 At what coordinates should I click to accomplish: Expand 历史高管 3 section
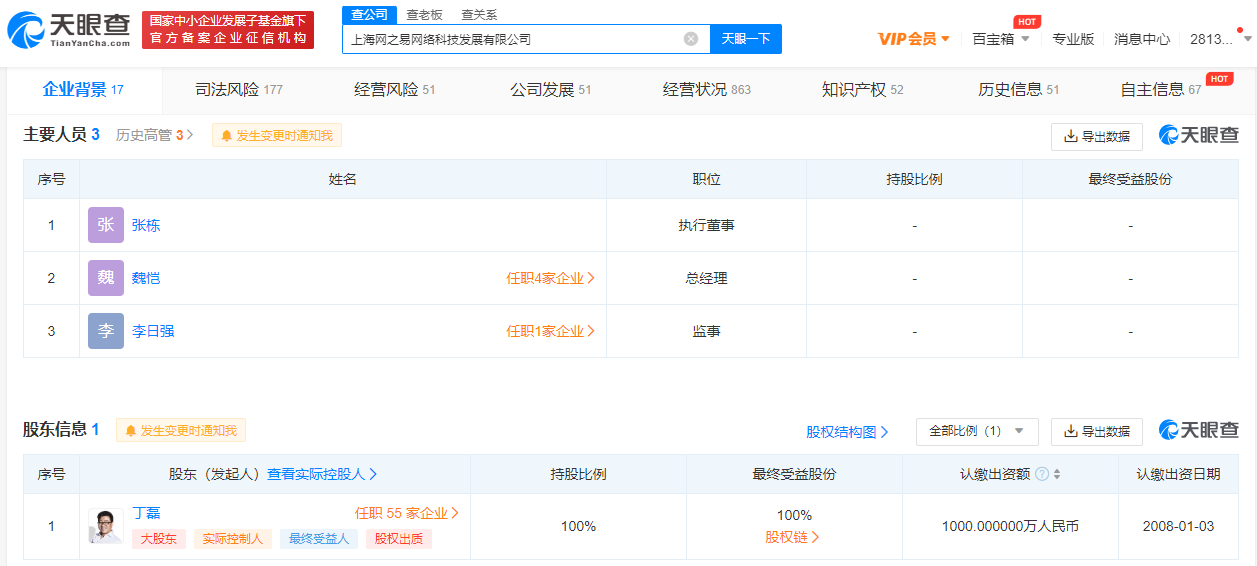155,135
